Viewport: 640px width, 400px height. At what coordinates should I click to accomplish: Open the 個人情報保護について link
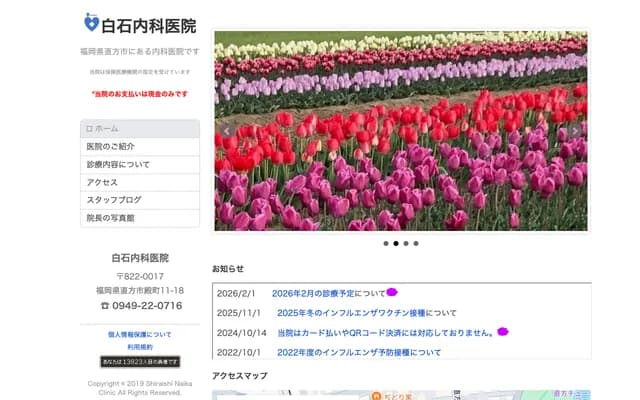139,334
